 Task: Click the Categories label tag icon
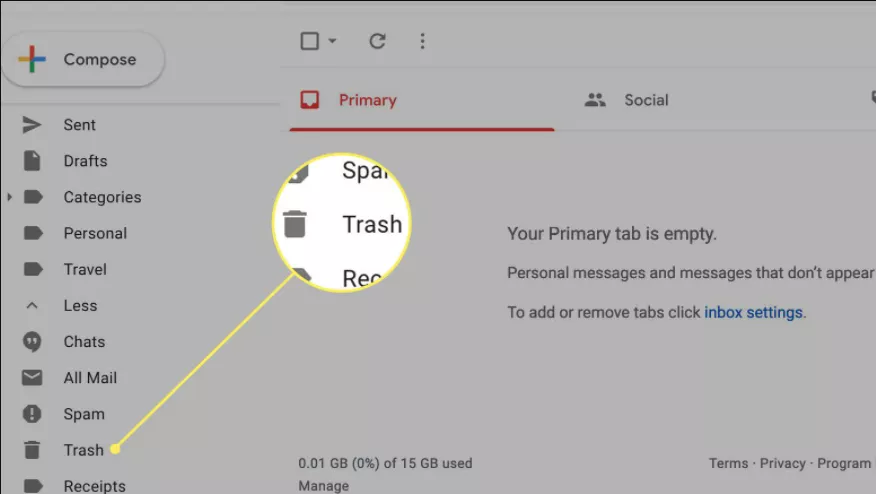click(x=33, y=197)
